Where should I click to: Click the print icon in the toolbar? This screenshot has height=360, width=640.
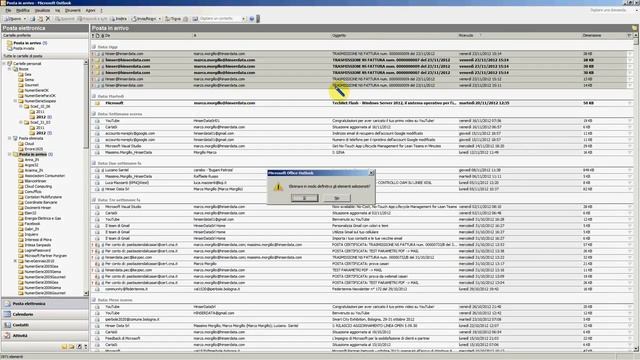pyautogui.click(x=33, y=19)
